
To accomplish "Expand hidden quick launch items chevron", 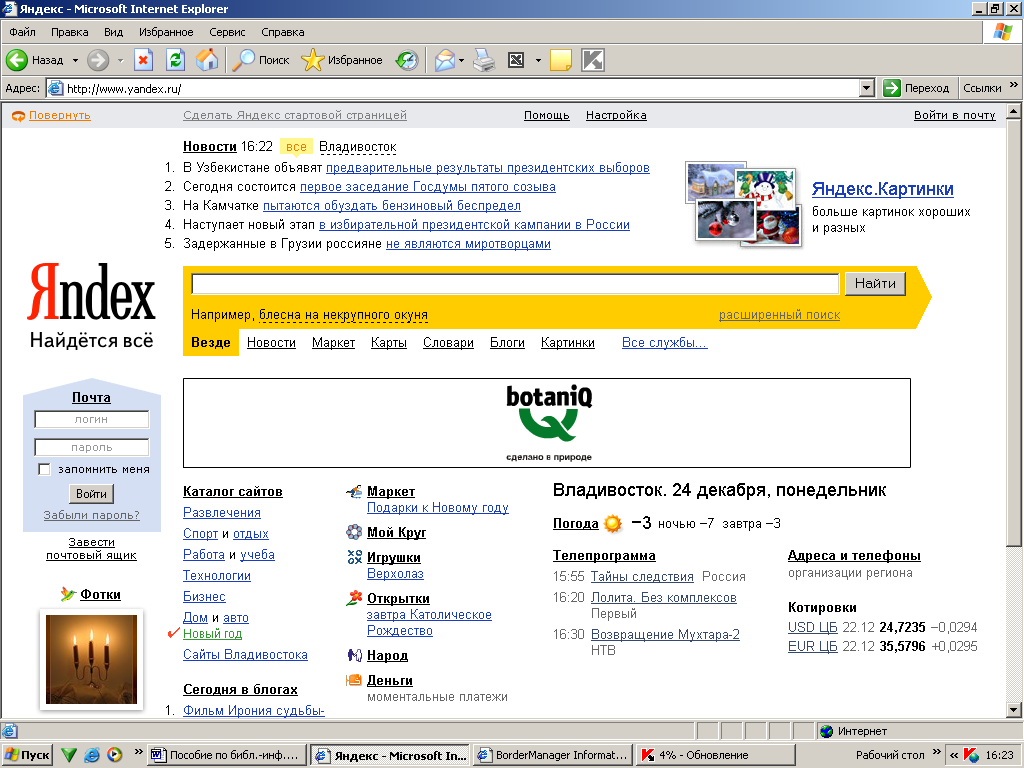I will pos(138,752).
